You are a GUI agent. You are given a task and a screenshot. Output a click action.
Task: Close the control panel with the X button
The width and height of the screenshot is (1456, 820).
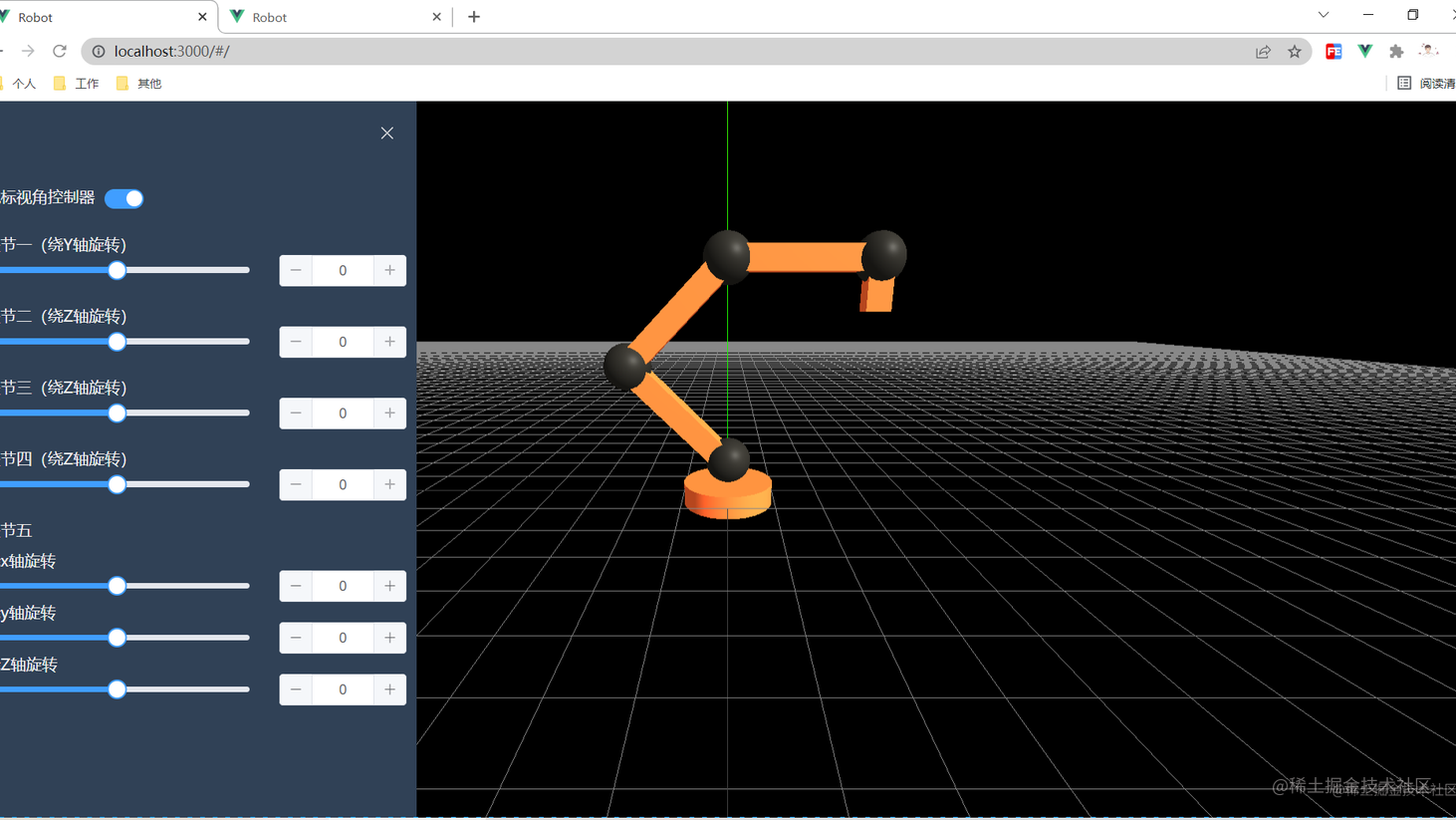click(x=386, y=133)
